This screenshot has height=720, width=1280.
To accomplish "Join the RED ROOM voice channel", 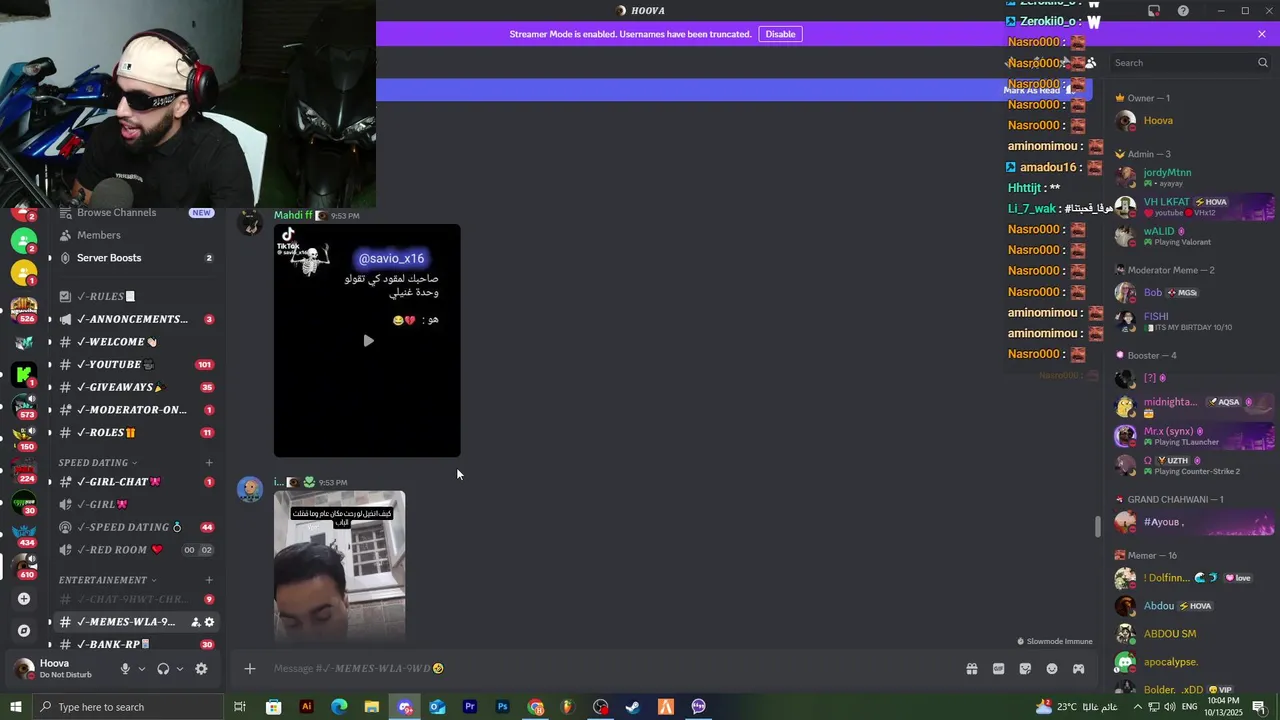I will click(x=136, y=550).
